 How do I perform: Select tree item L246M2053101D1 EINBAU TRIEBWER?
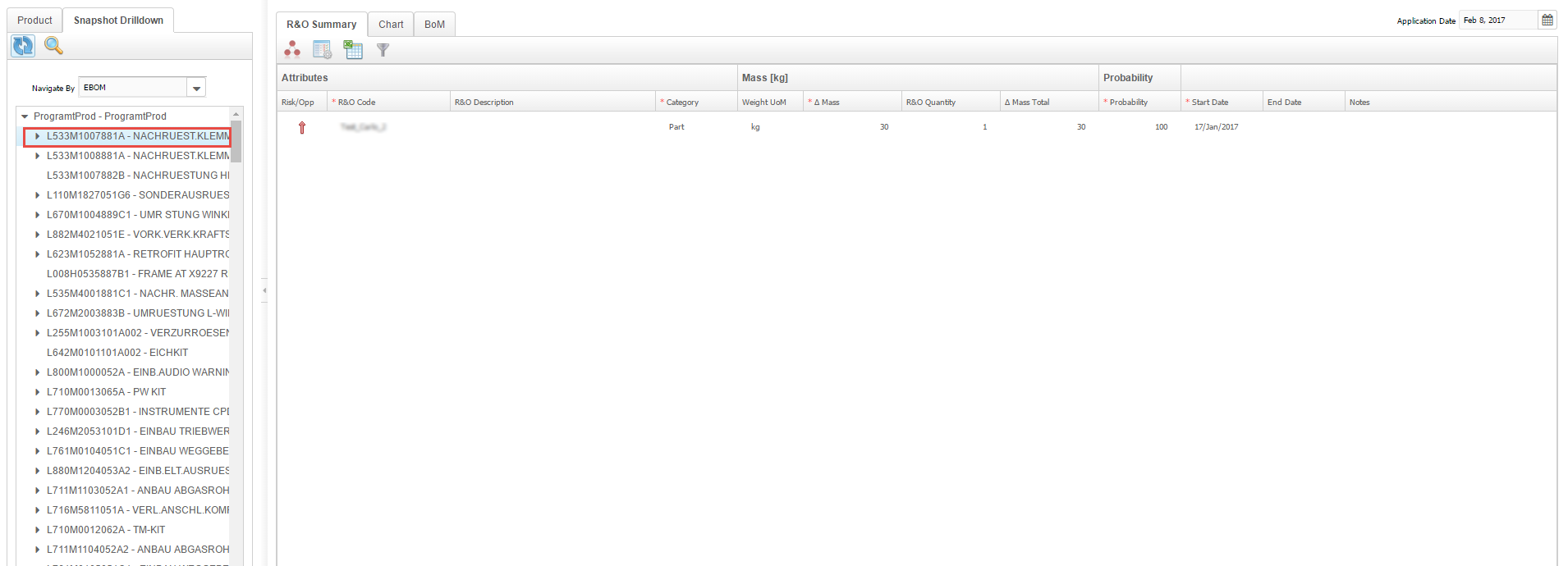(138, 431)
